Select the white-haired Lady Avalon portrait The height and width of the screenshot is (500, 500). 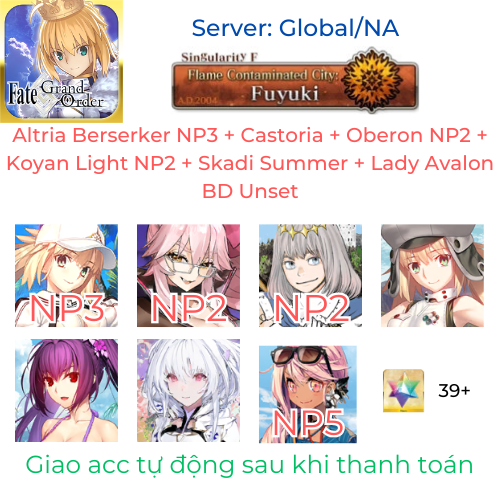pos(188,390)
